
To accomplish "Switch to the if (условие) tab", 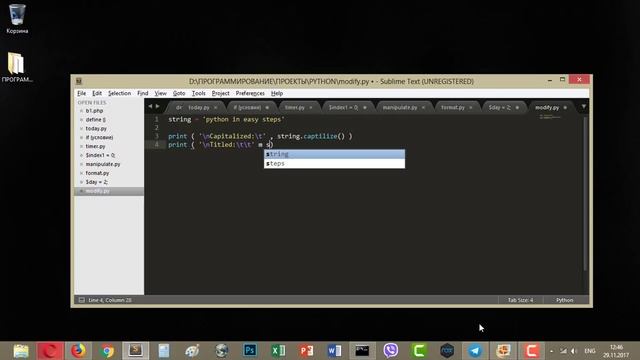I will 247,107.
